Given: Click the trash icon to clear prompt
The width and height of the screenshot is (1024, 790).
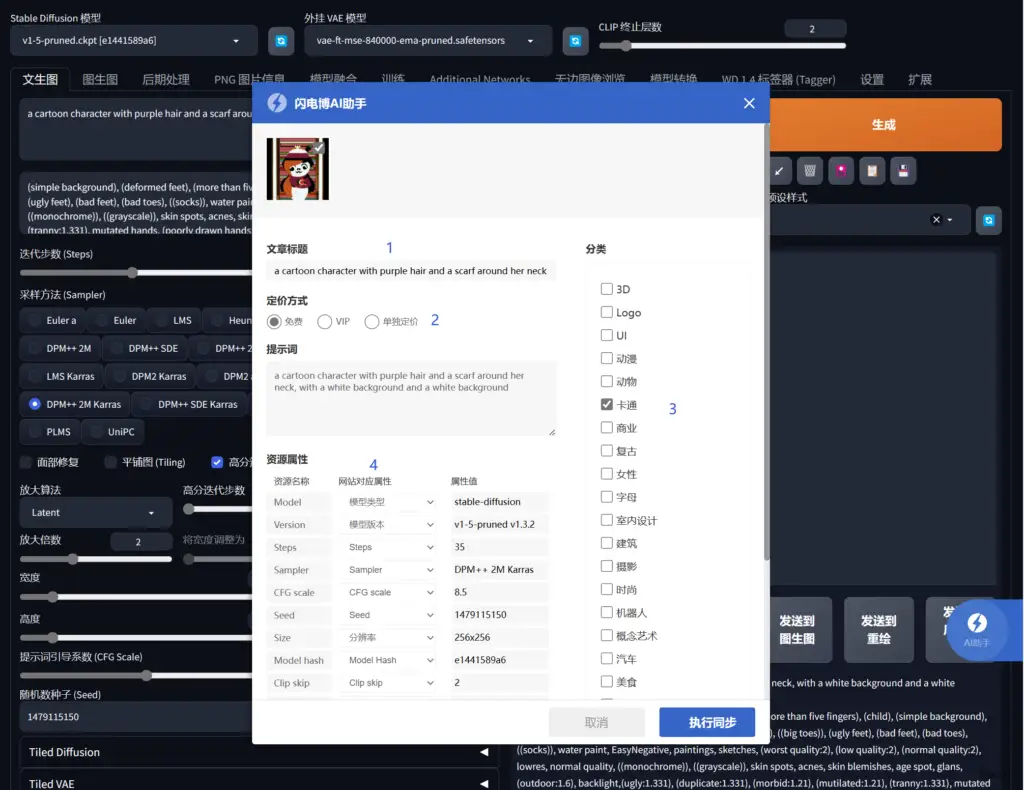Looking at the screenshot, I should [810, 171].
